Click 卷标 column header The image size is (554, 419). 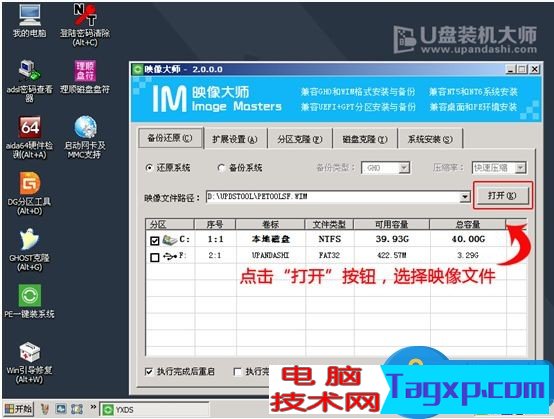[270, 224]
